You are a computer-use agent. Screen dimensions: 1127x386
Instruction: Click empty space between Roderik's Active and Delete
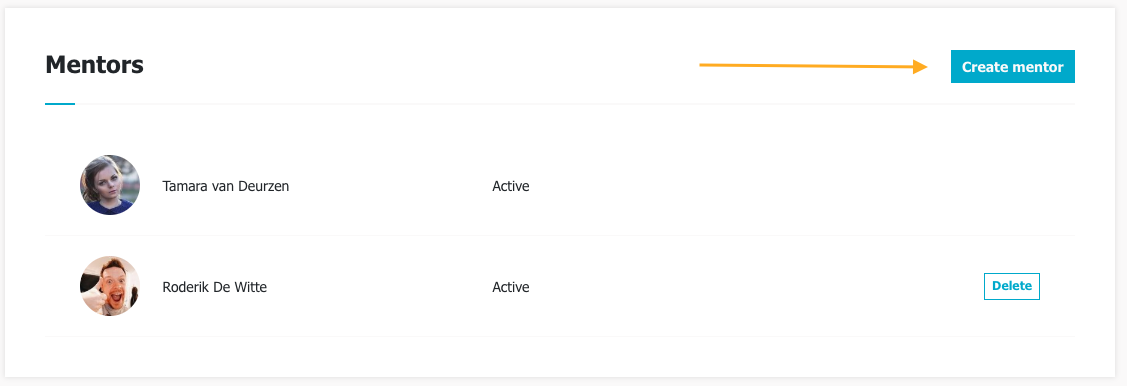click(x=755, y=287)
